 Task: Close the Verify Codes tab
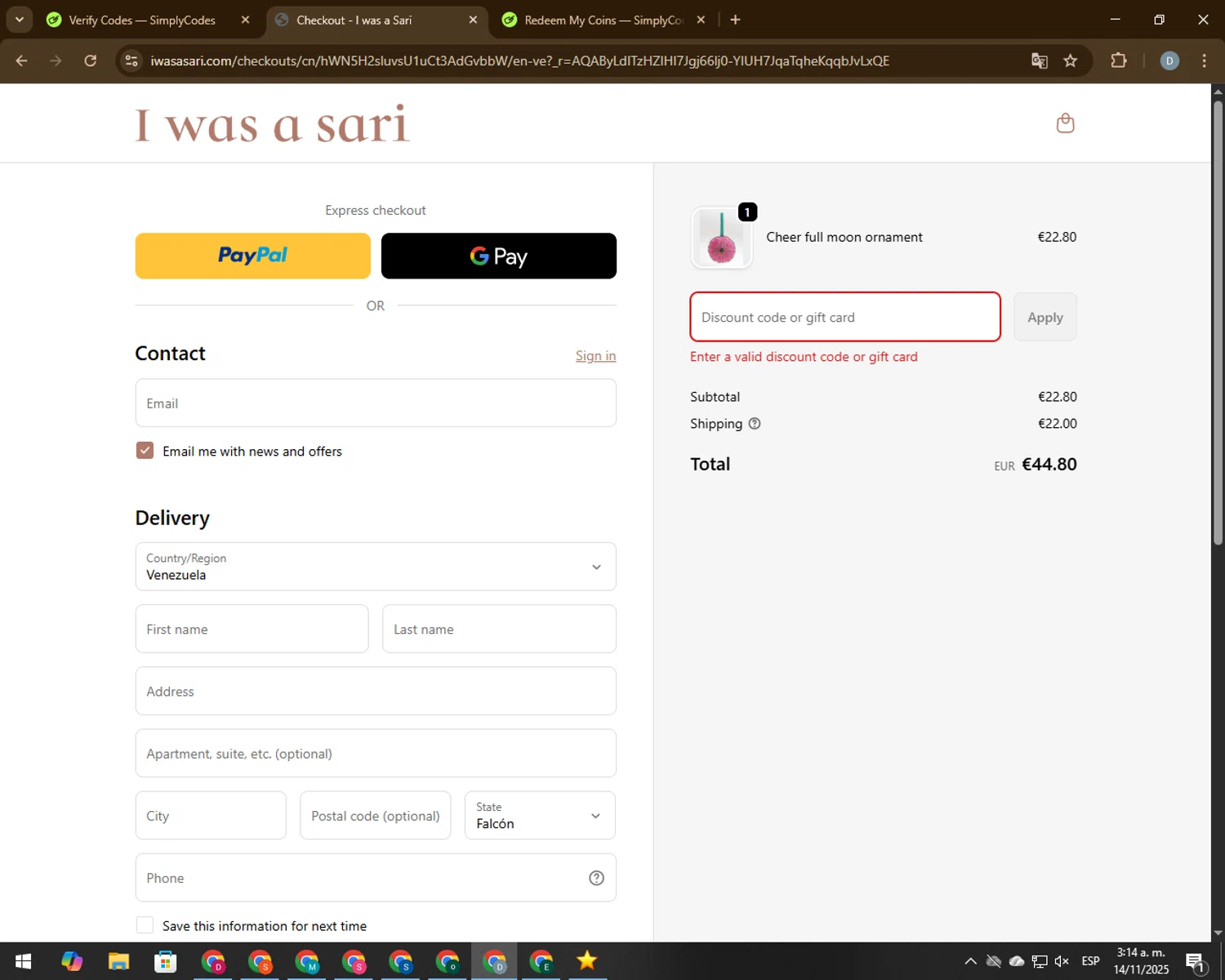click(245, 20)
